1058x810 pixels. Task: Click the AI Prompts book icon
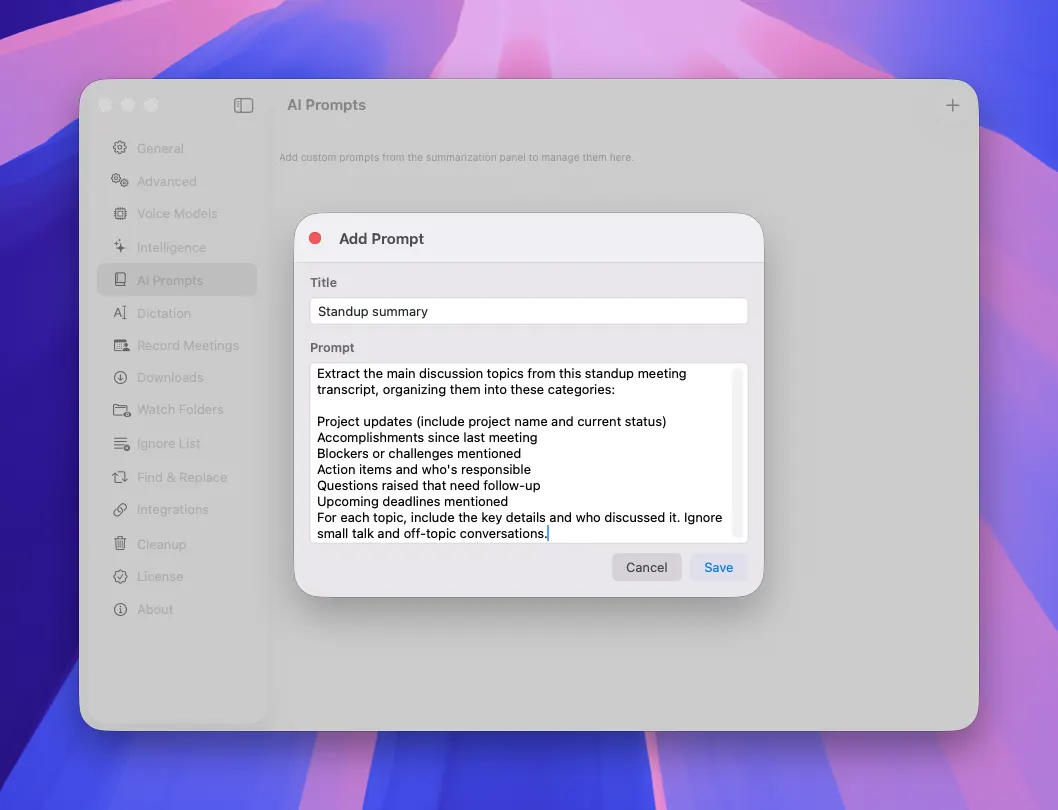(x=120, y=279)
